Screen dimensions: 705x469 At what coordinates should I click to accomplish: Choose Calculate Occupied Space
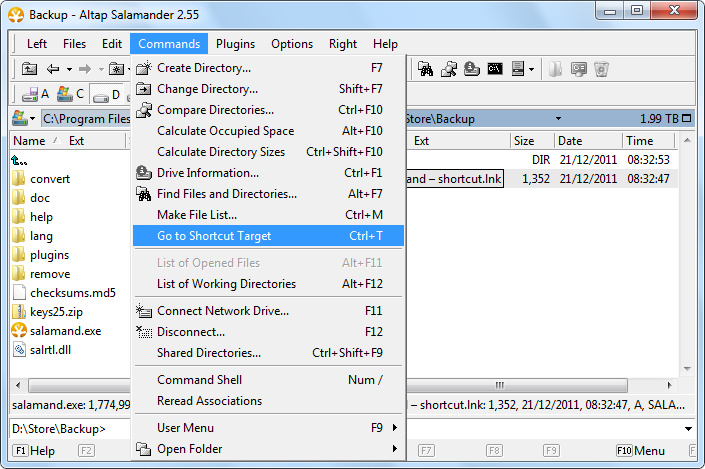pyautogui.click(x=268, y=131)
